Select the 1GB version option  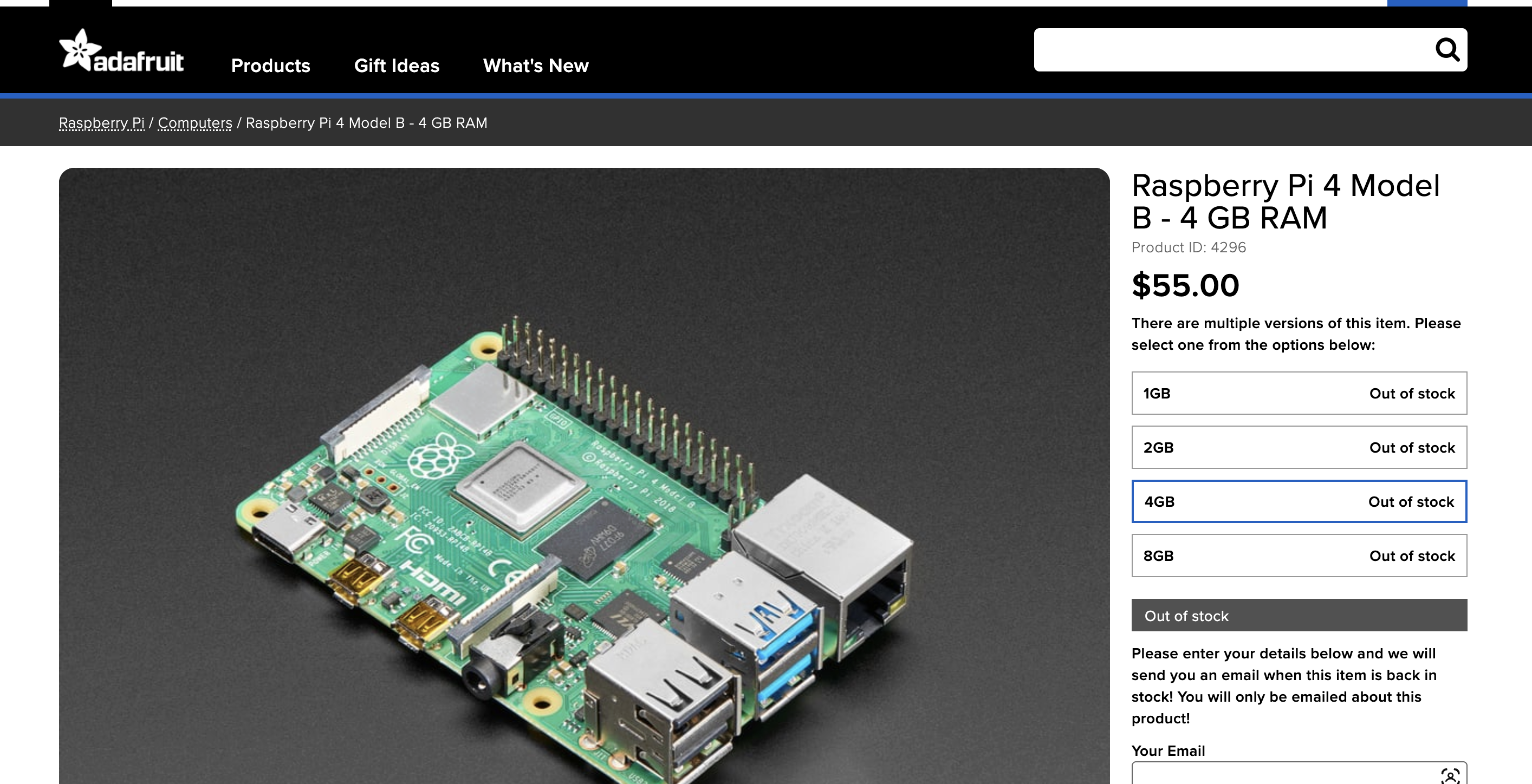[1299, 394]
